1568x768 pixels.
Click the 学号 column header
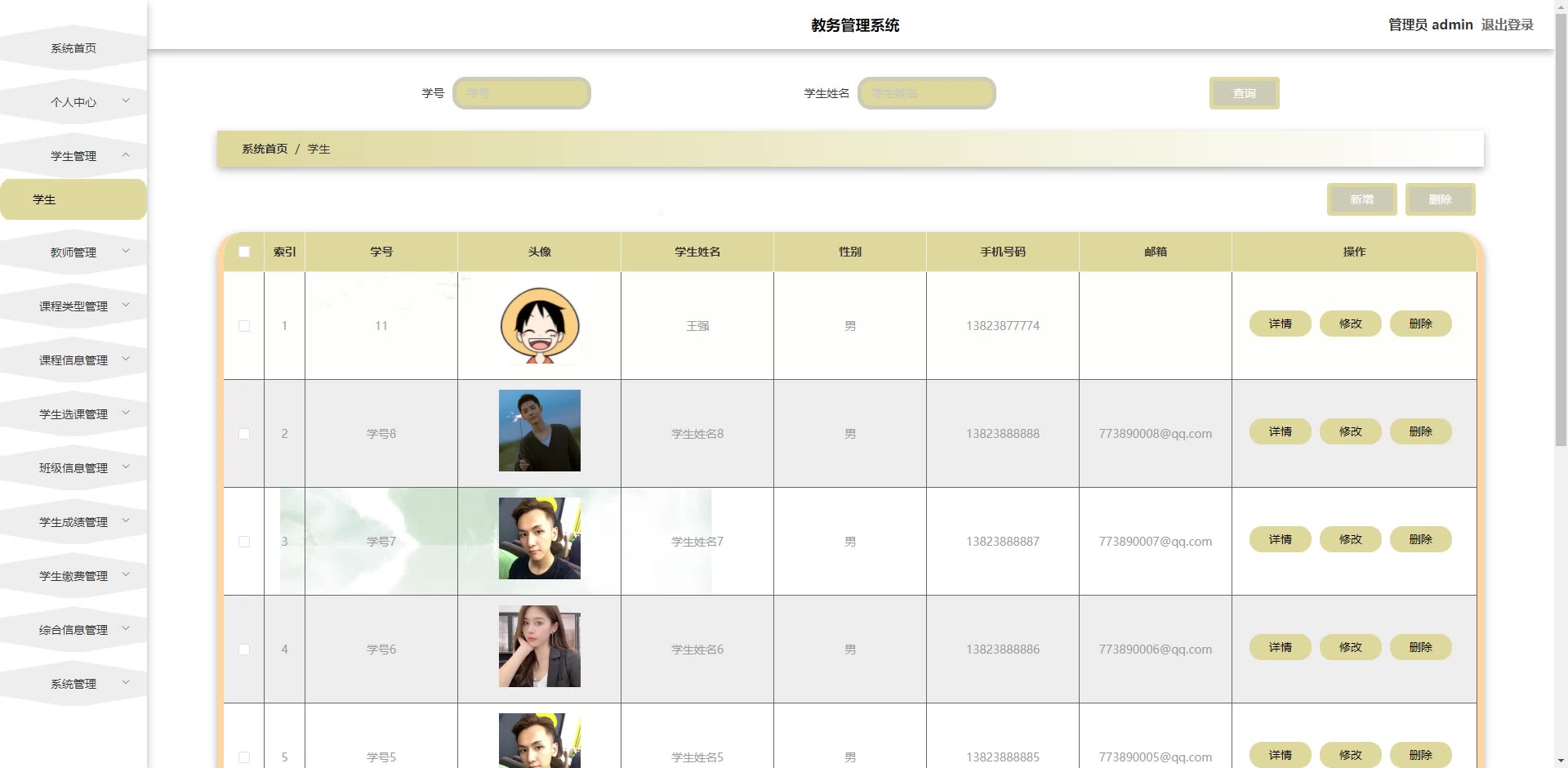[381, 252]
